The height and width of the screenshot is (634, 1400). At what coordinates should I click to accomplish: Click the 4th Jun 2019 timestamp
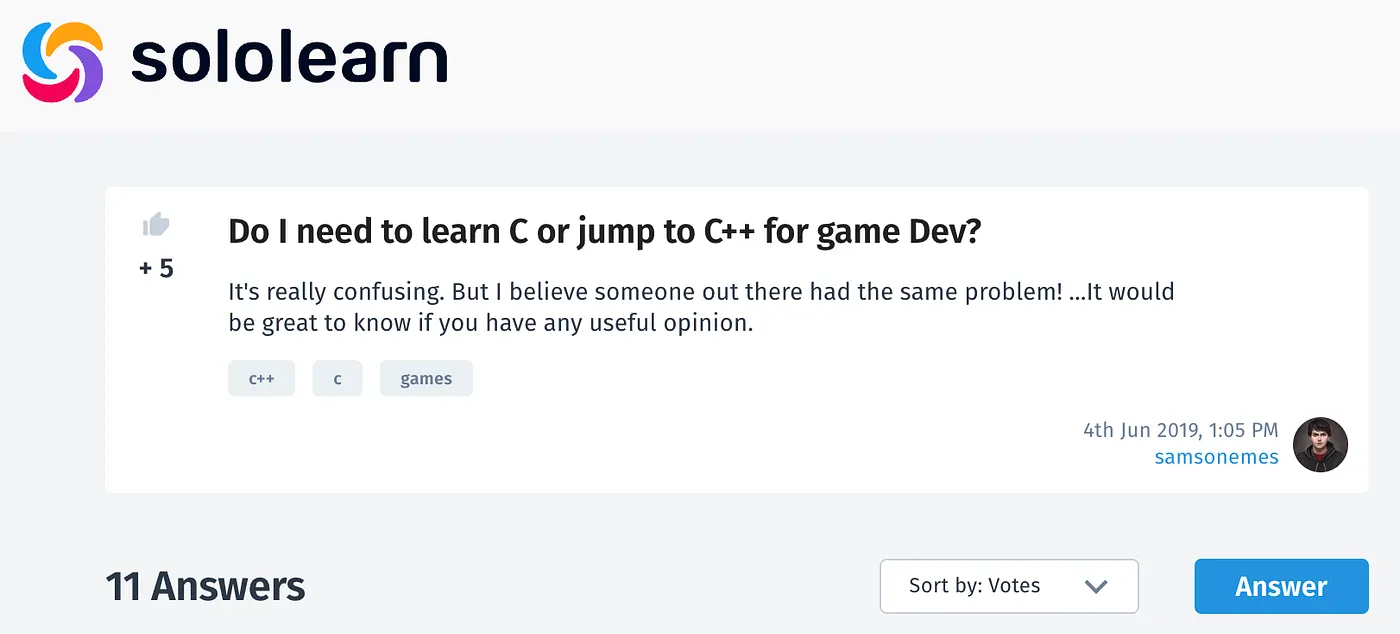1180,430
